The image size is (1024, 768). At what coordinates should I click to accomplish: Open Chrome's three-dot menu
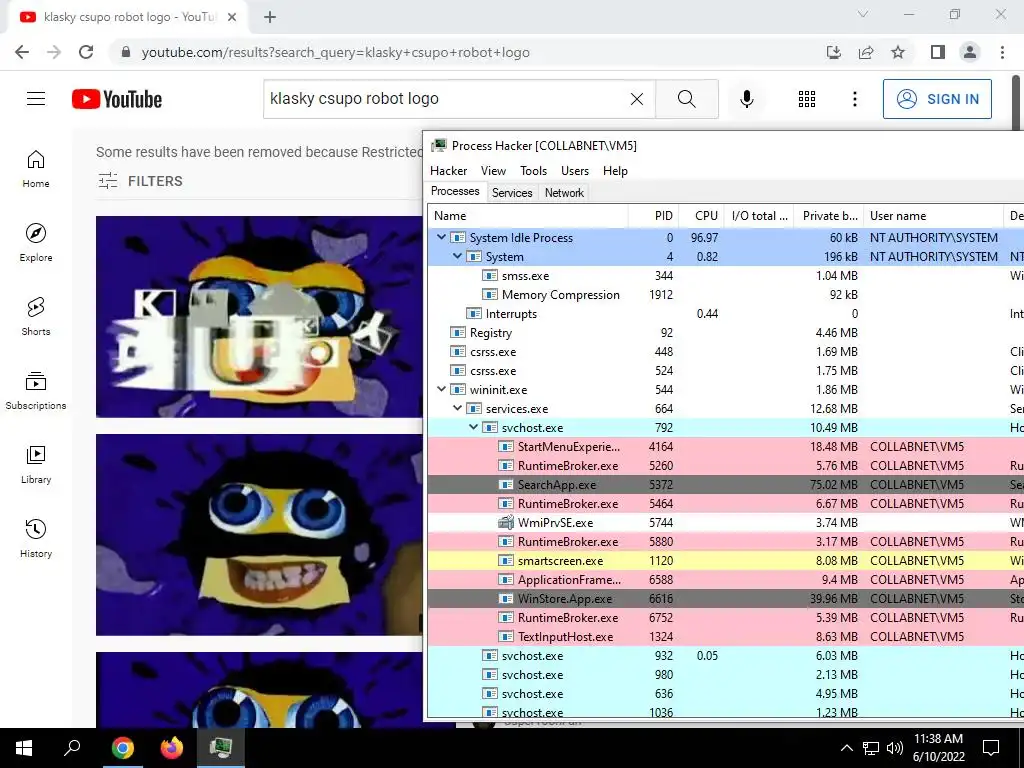pos(1002,52)
